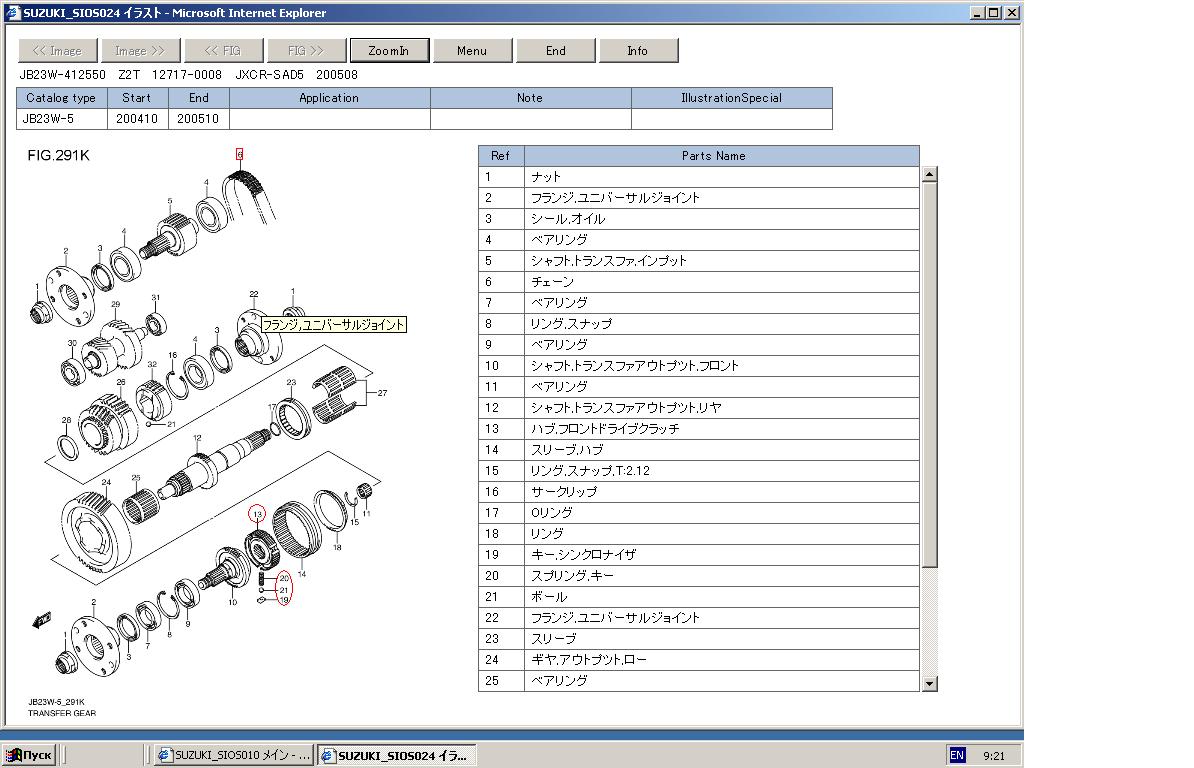
Task: Click the front direction arrow icon in diagram
Action: [x=42, y=621]
